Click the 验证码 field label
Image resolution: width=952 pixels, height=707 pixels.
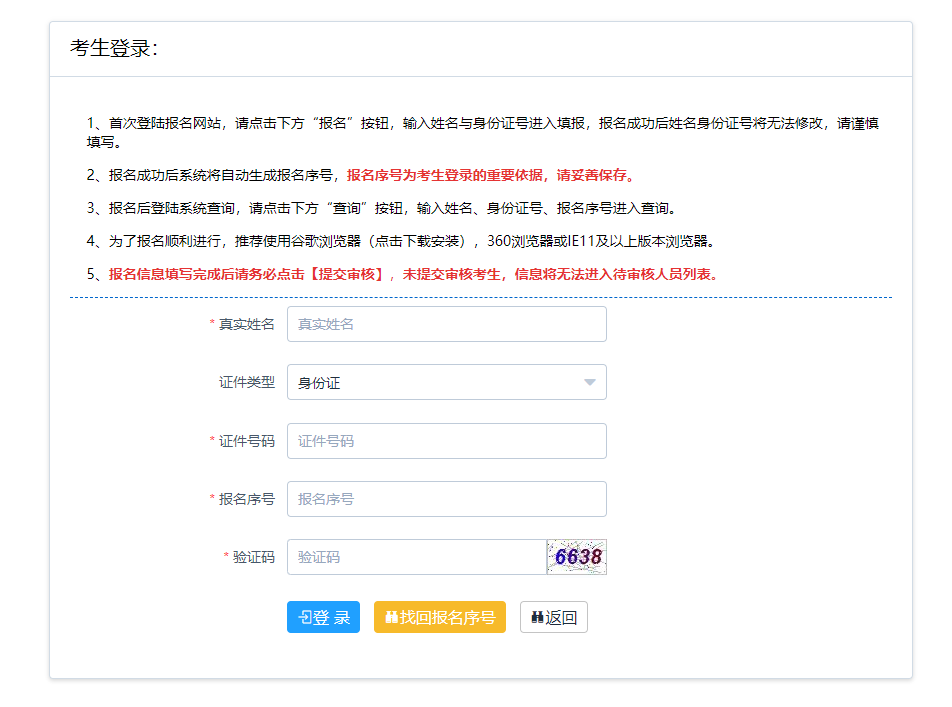tap(253, 557)
